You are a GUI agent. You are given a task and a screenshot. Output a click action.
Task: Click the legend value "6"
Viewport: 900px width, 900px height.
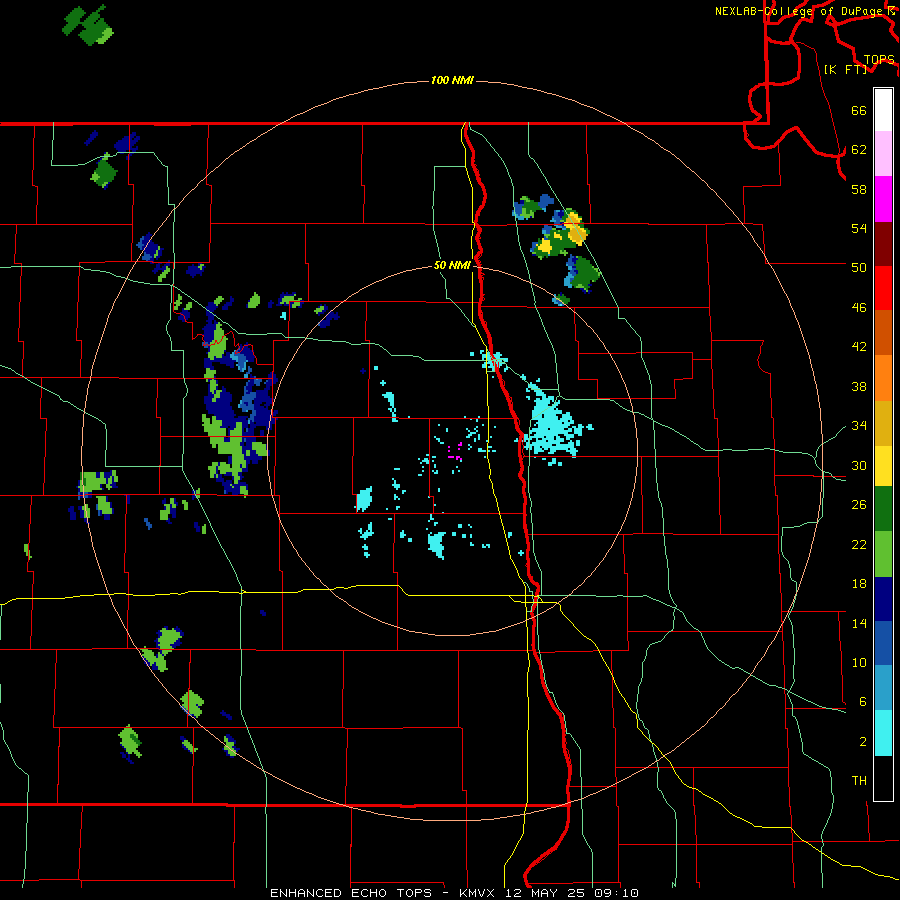(862, 702)
